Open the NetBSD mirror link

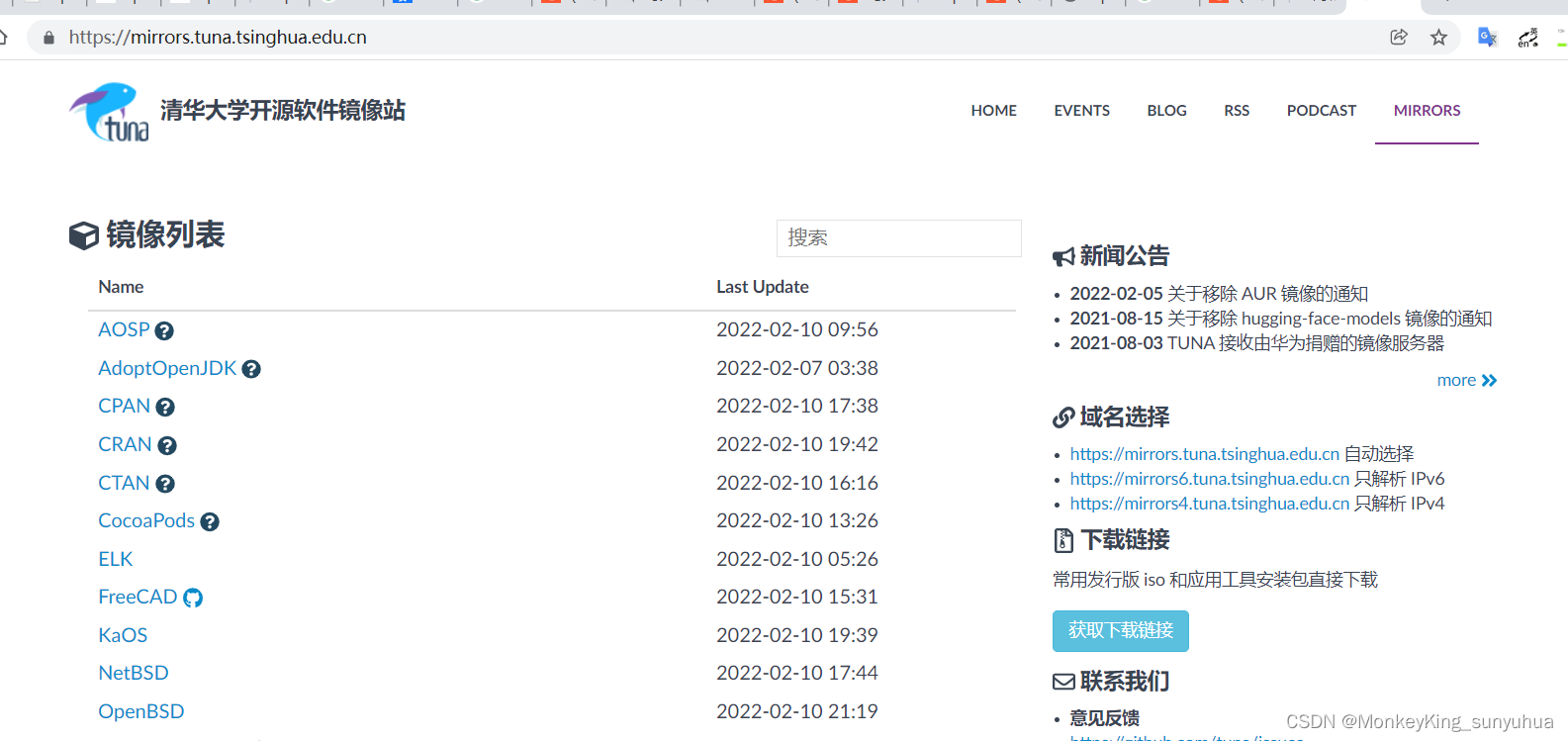pyautogui.click(x=134, y=673)
